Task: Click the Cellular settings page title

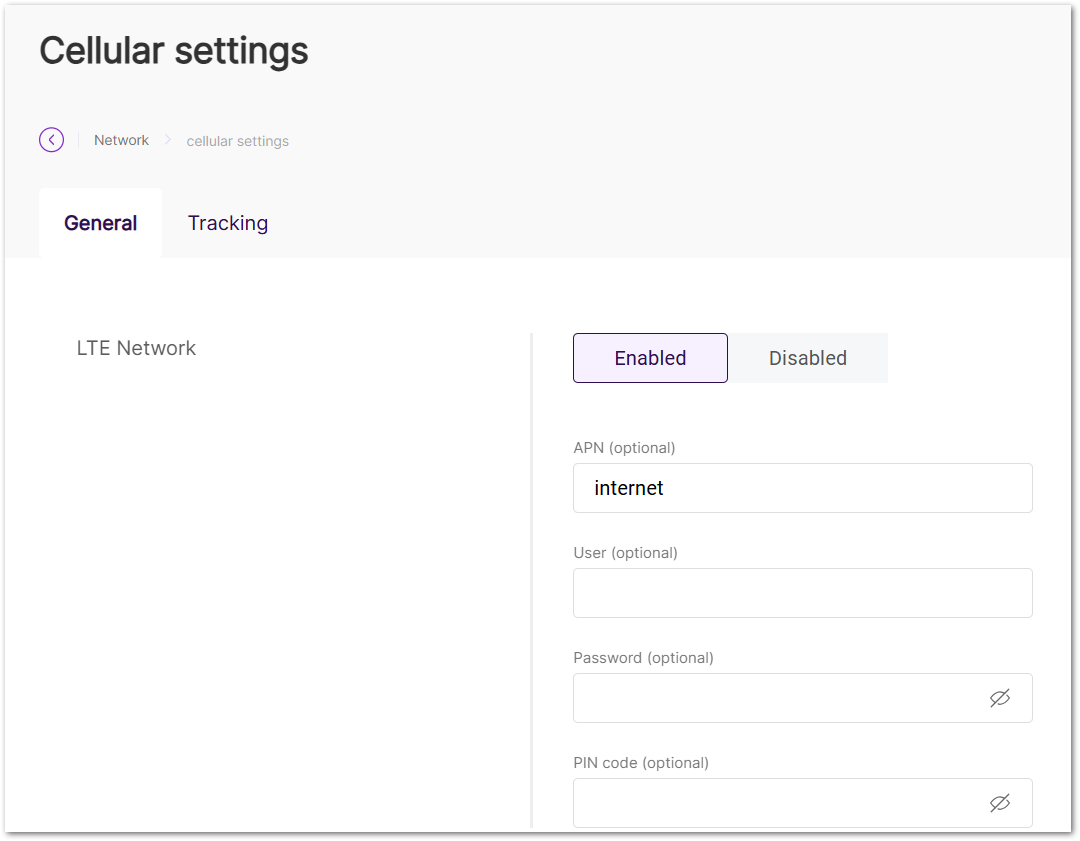Action: click(173, 50)
